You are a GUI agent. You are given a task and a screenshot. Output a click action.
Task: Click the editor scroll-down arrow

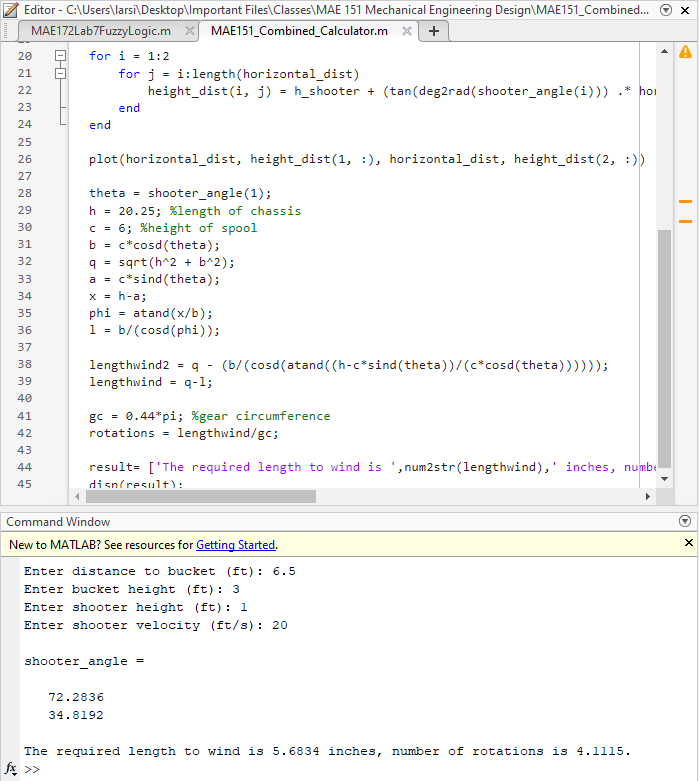click(664, 479)
